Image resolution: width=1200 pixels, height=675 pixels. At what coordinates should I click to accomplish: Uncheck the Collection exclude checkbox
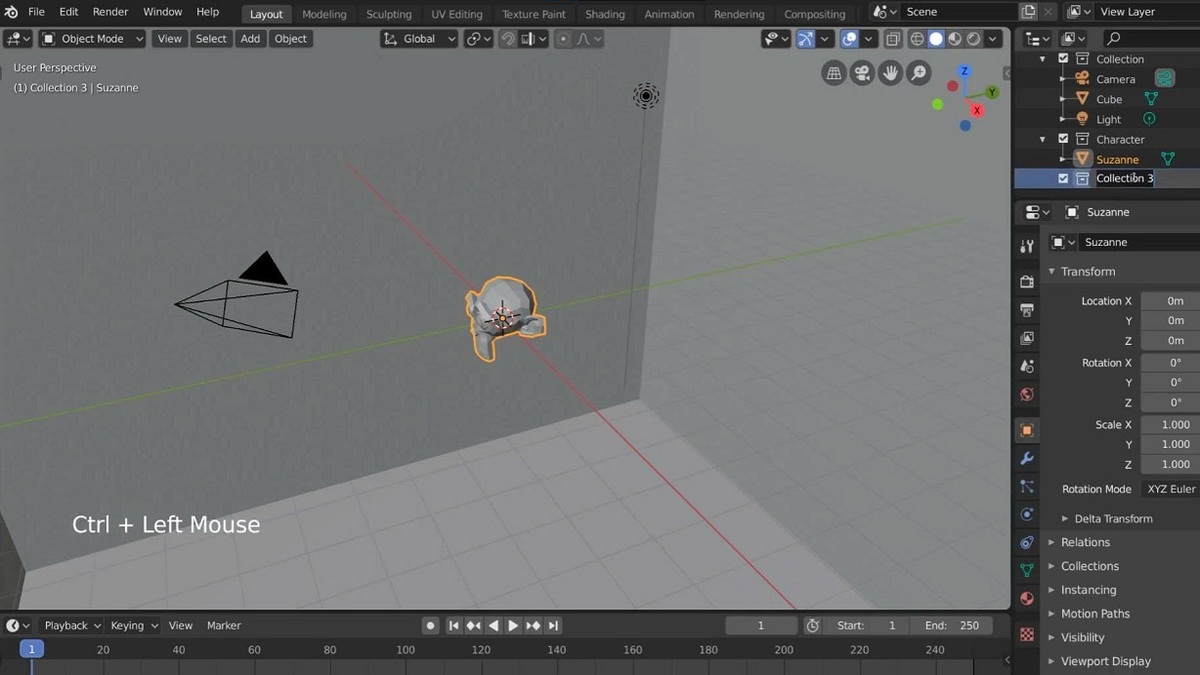pos(1063,59)
